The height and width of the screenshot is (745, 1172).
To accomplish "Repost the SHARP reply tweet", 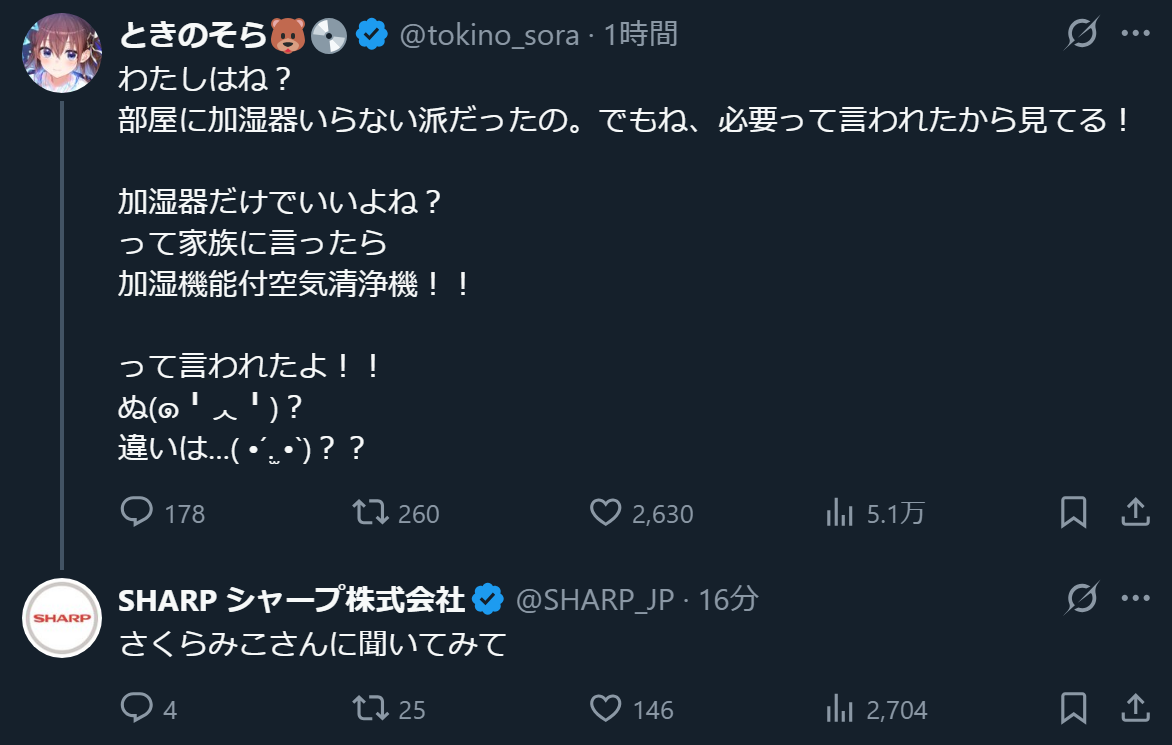I will point(371,709).
